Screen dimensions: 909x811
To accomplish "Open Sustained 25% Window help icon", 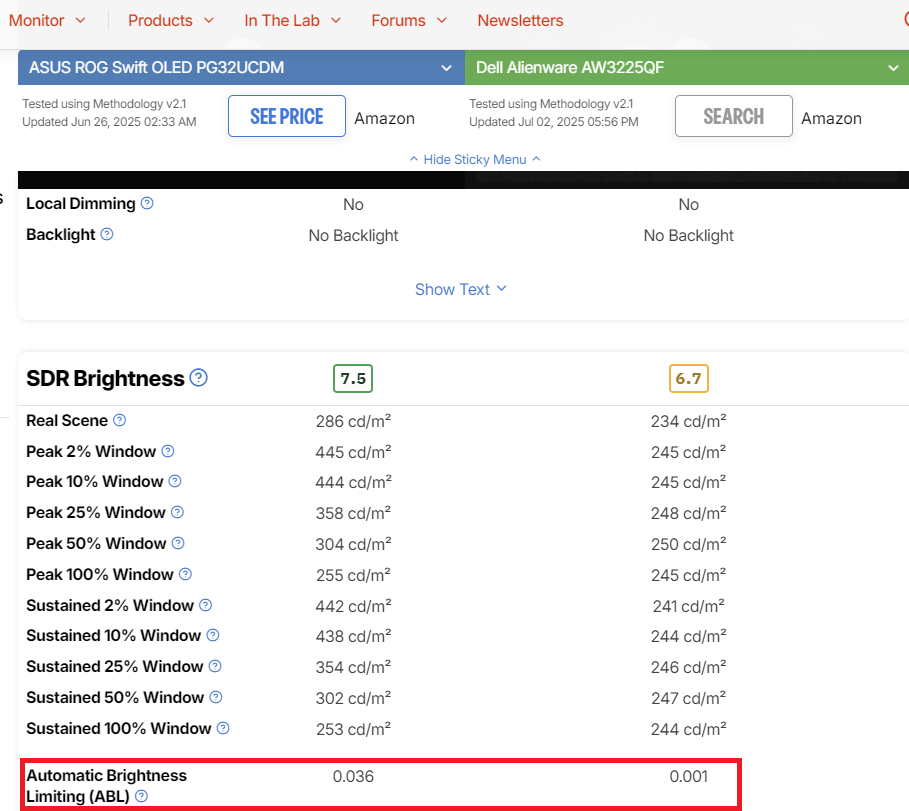I will click(x=215, y=666).
